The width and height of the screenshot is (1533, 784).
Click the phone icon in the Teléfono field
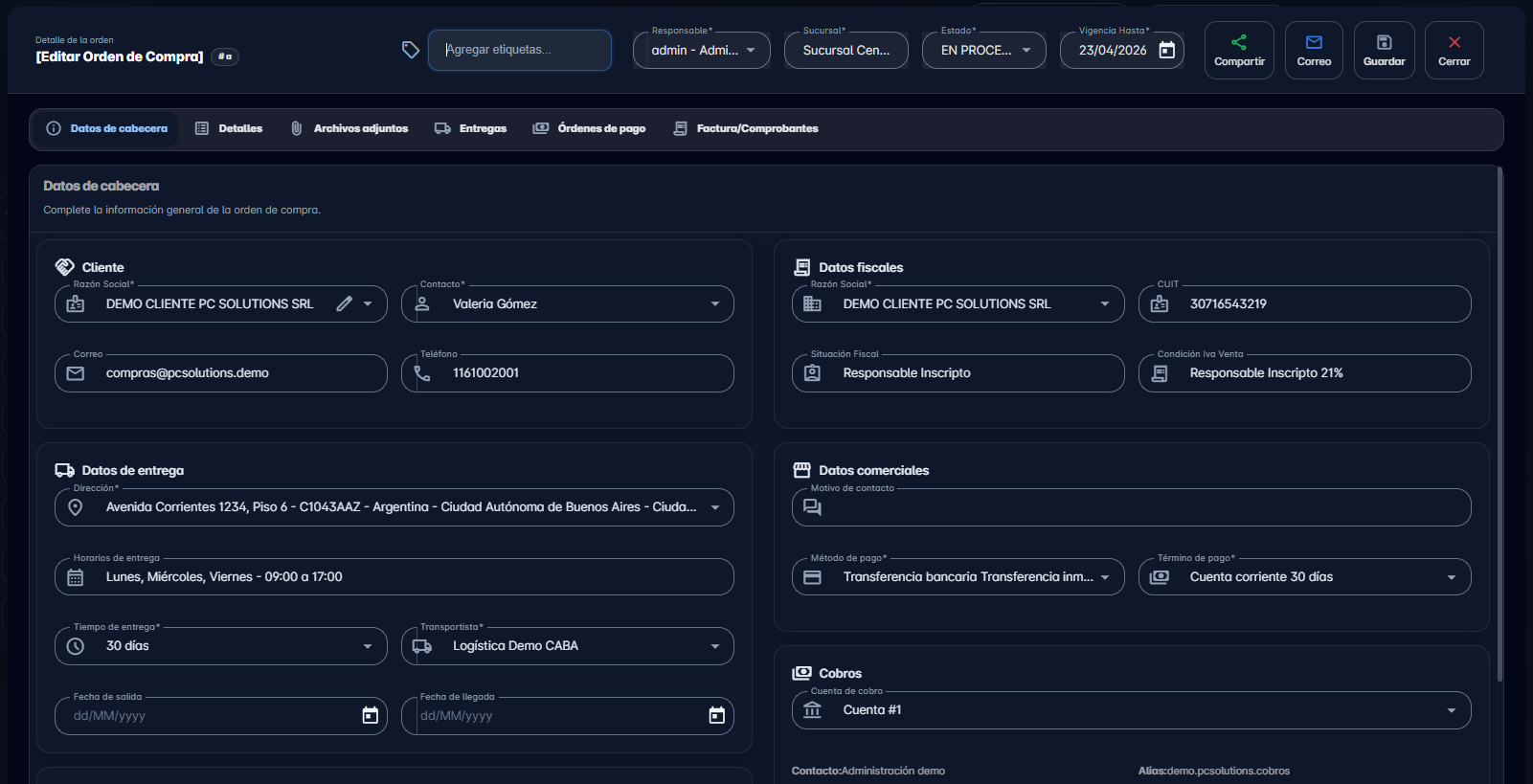(x=422, y=373)
